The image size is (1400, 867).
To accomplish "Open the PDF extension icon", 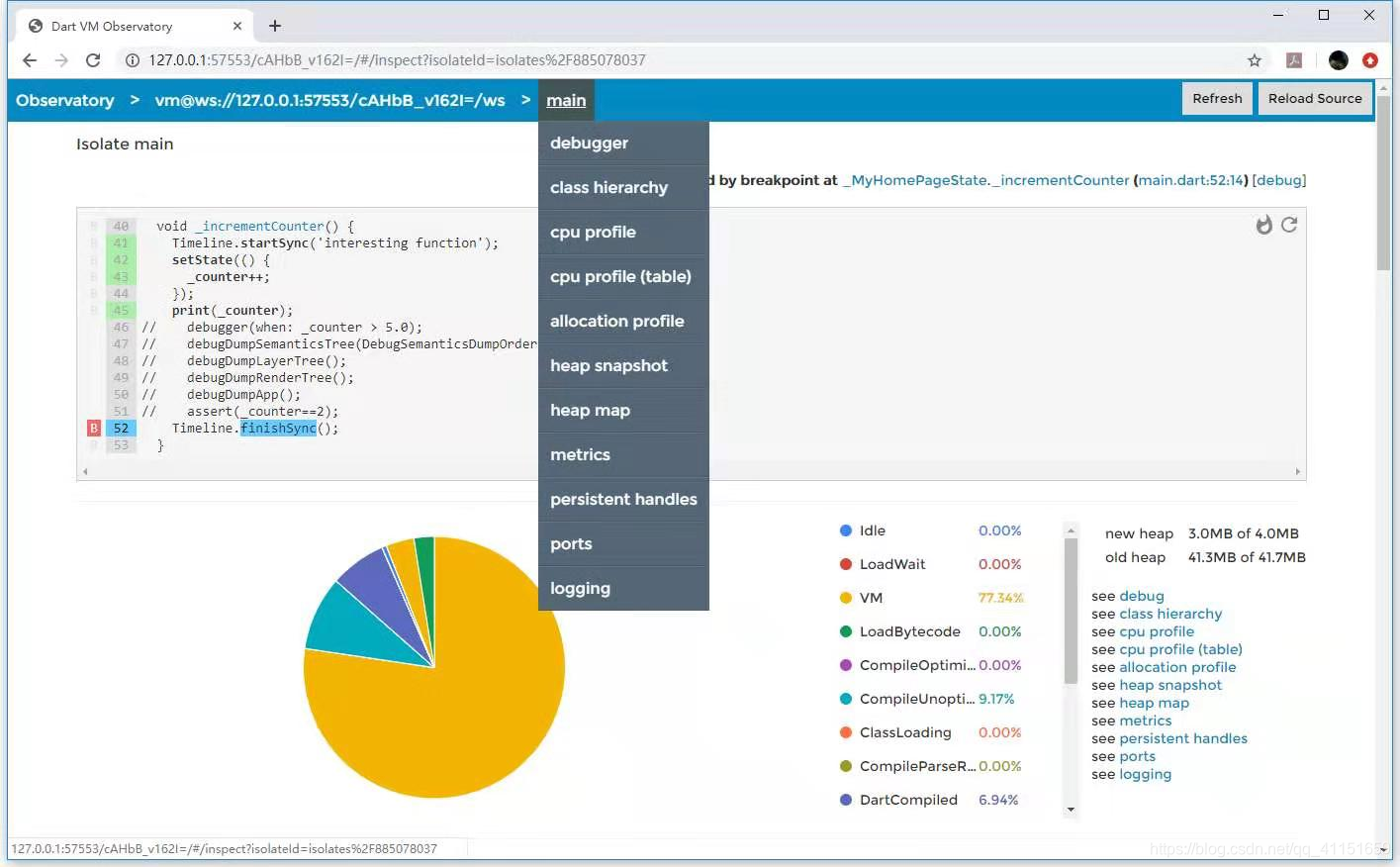I will 1294,60.
